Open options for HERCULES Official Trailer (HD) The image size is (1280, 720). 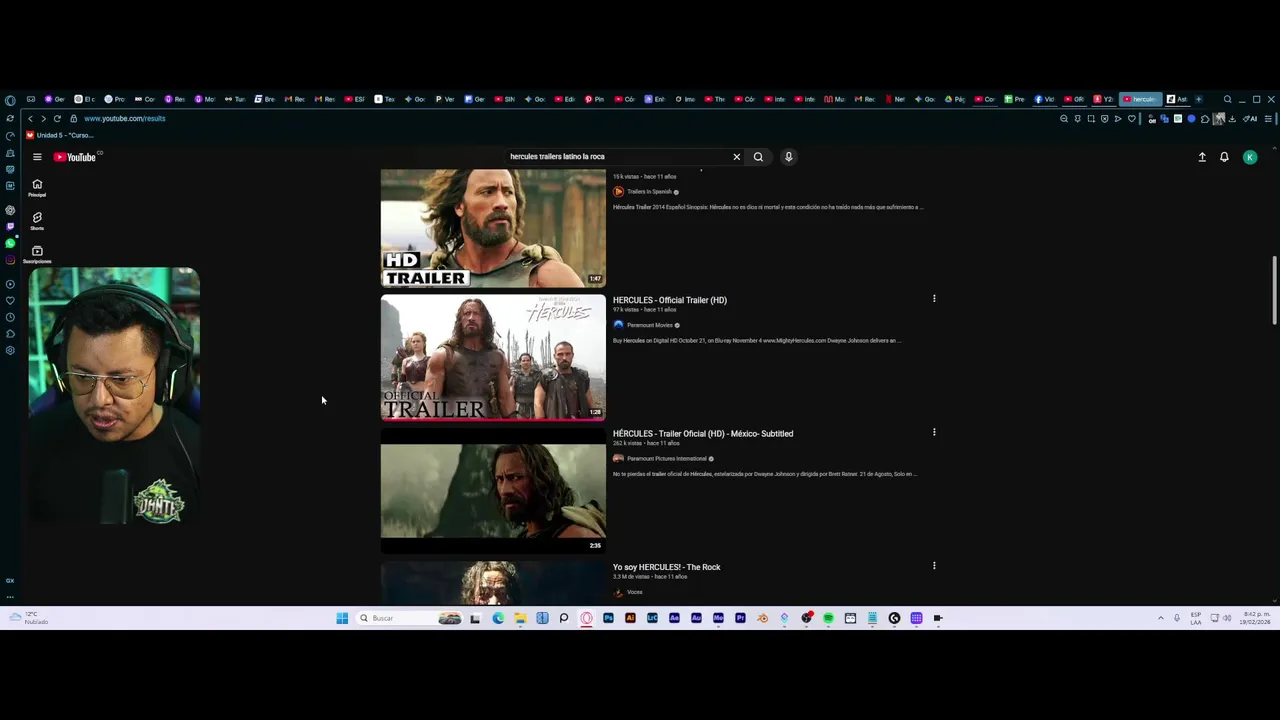tap(934, 299)
